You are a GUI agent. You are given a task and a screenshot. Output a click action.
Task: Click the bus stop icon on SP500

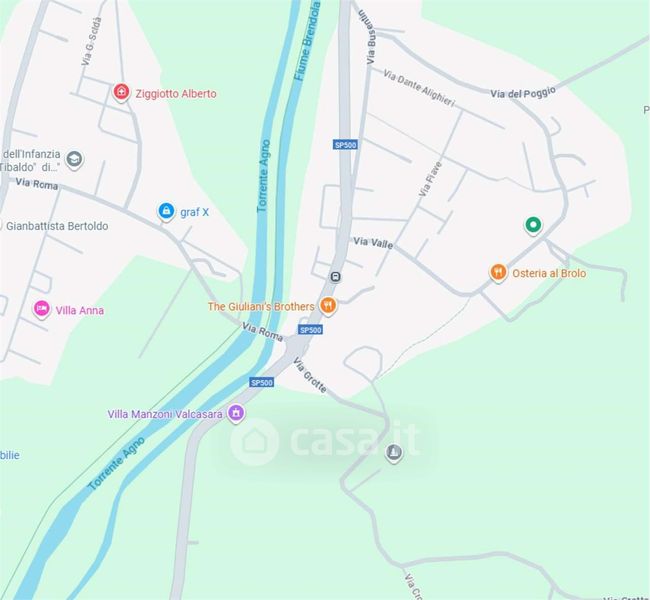pyautogui.click(x=335, y=277)
